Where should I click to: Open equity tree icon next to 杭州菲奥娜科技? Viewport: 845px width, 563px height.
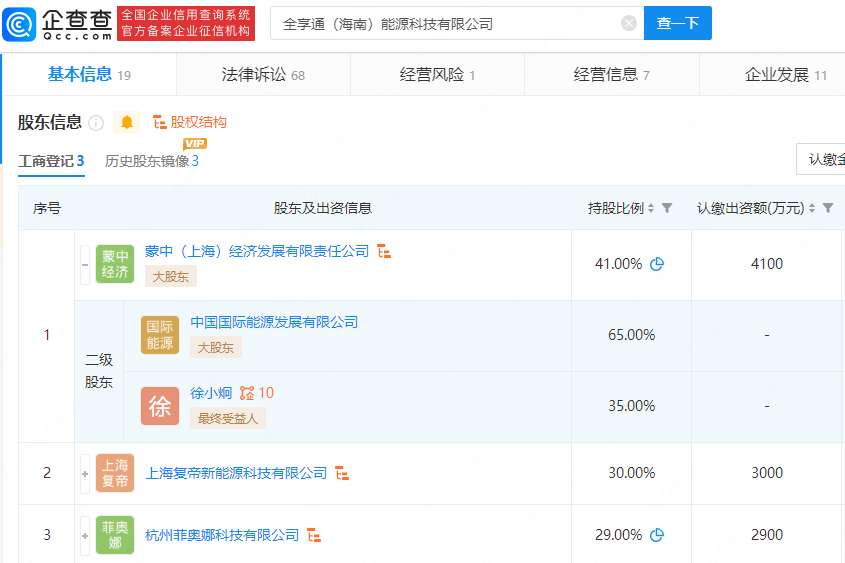[x=314, y=535]
